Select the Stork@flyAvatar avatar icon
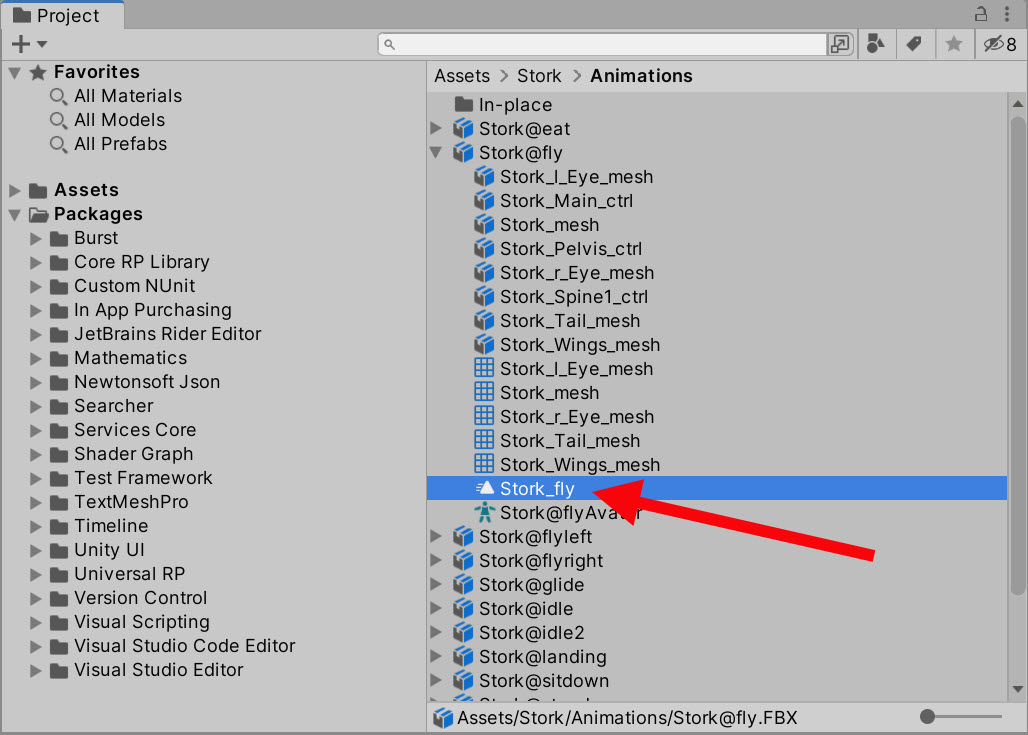Viewport: 1028px width, 735px height. [484, 512]
